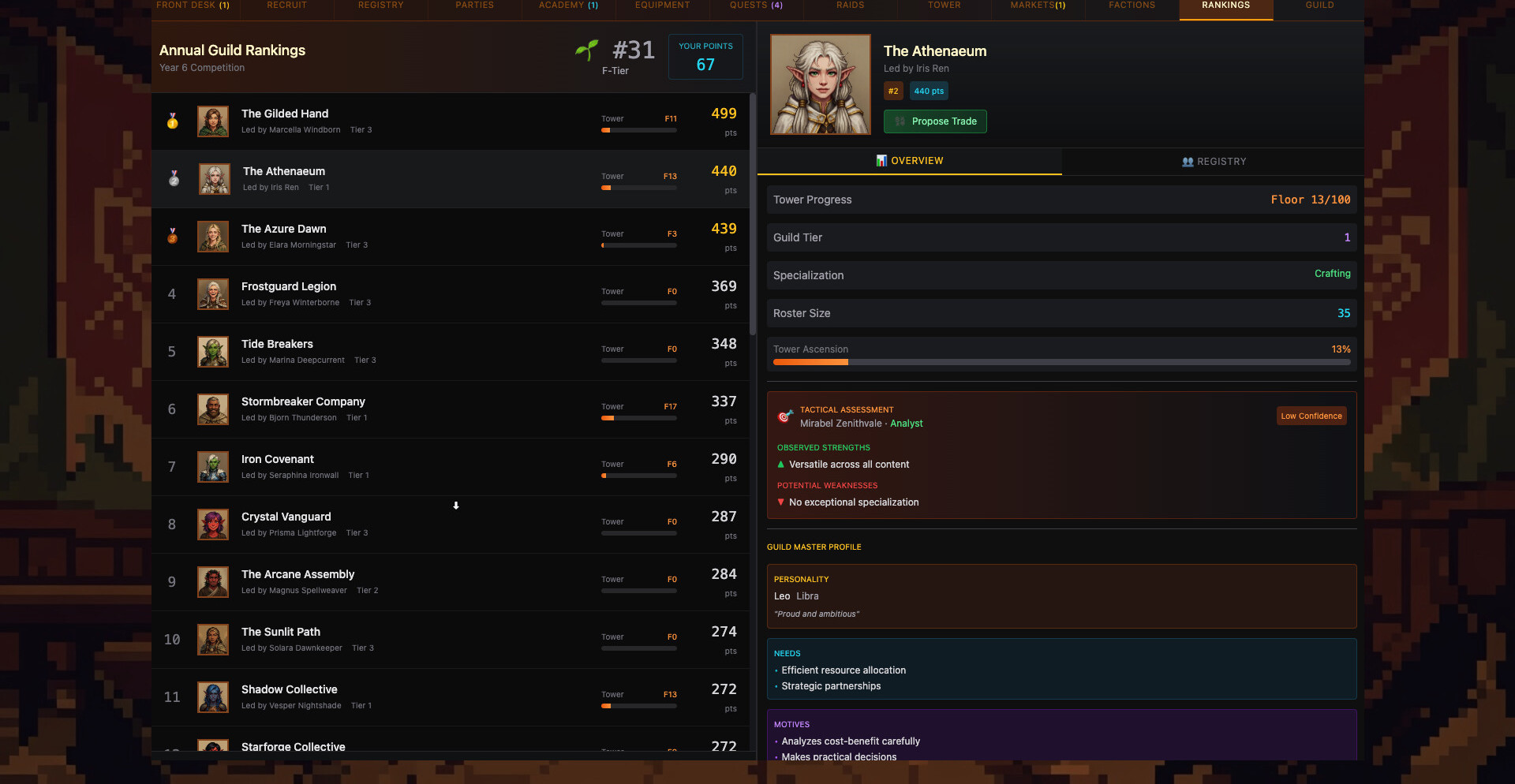Click the Shadow Collective leader portrait
Screen dimensions: 1515x784
click(213, 697)
